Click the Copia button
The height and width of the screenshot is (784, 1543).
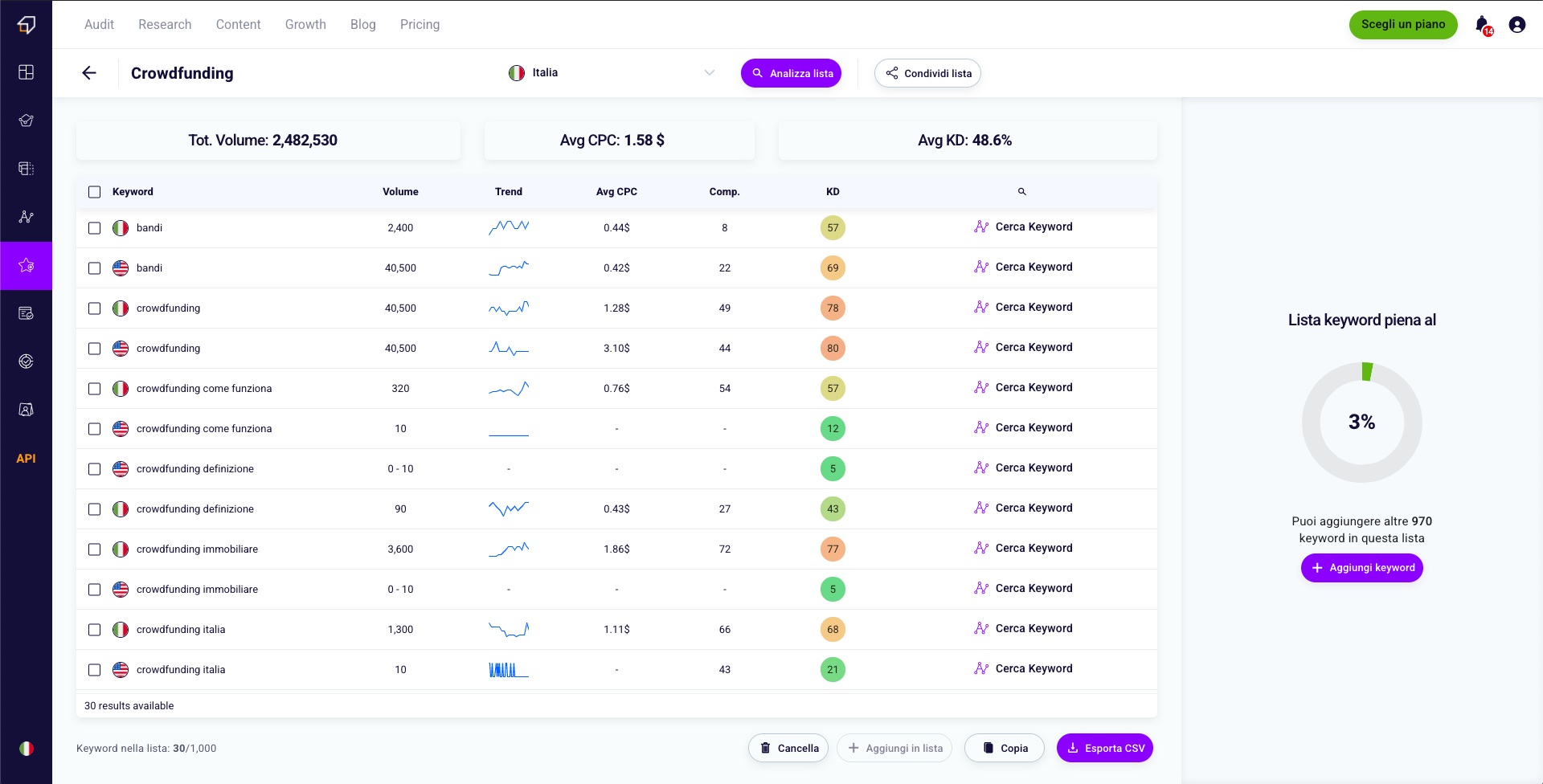(1005, 748)
